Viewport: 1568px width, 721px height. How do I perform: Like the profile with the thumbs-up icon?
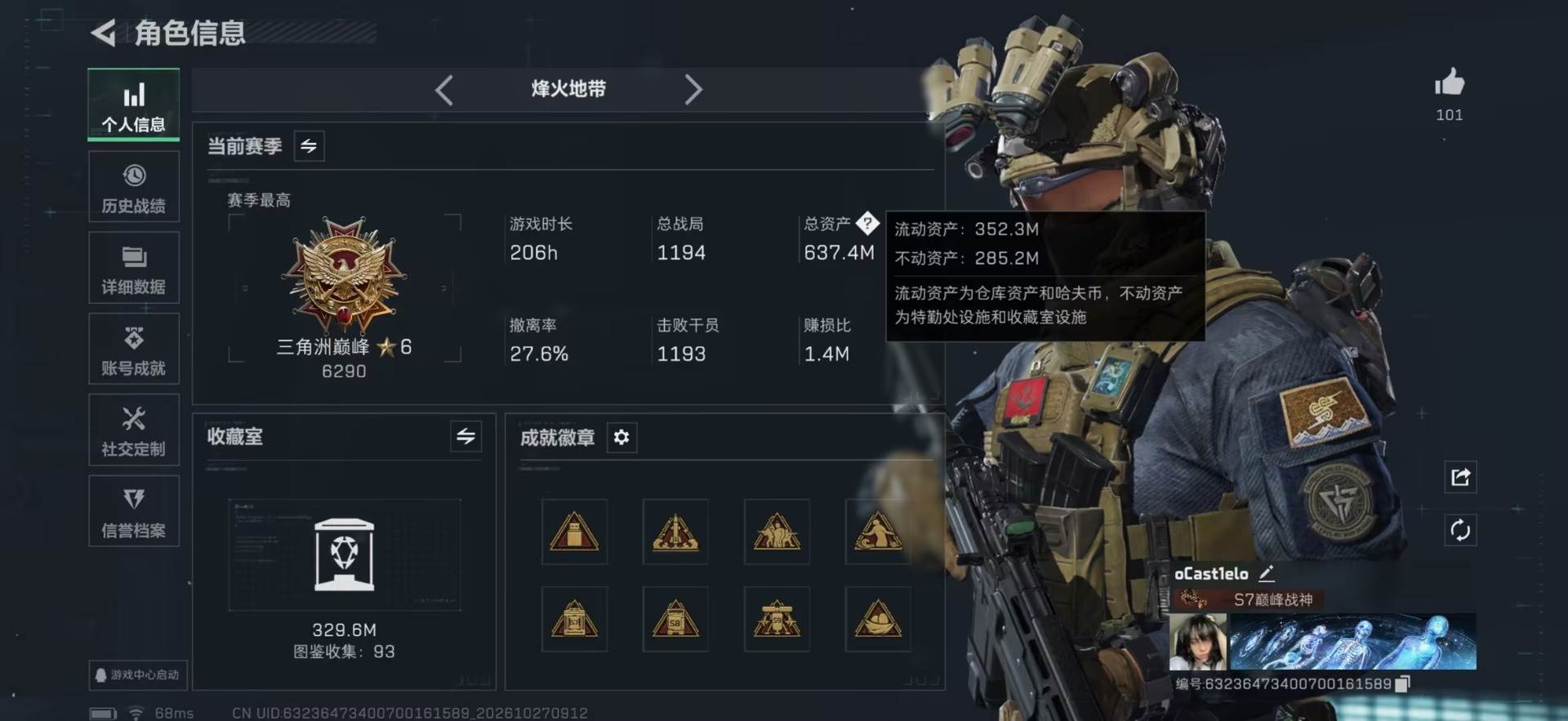click(1450, 82)
